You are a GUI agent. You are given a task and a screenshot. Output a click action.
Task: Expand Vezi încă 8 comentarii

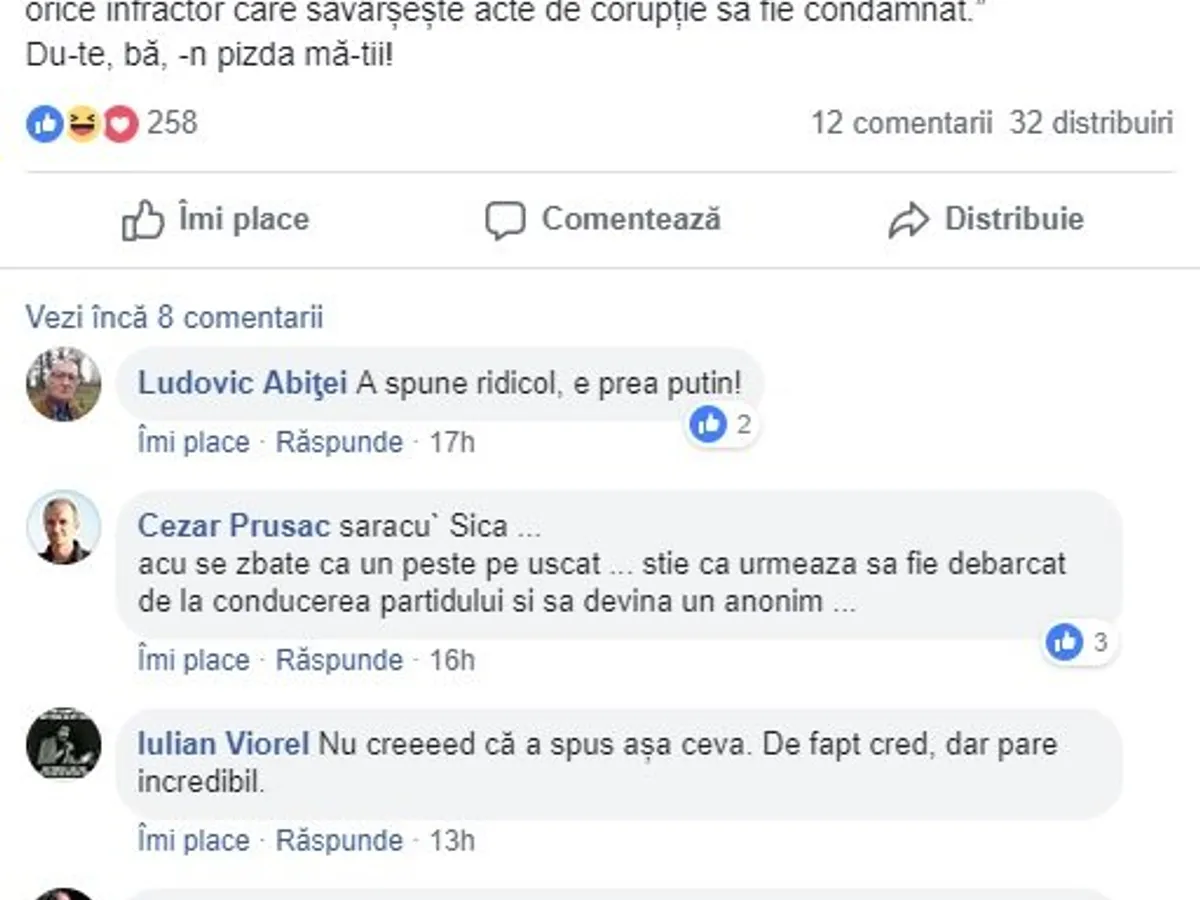point(174,318)
